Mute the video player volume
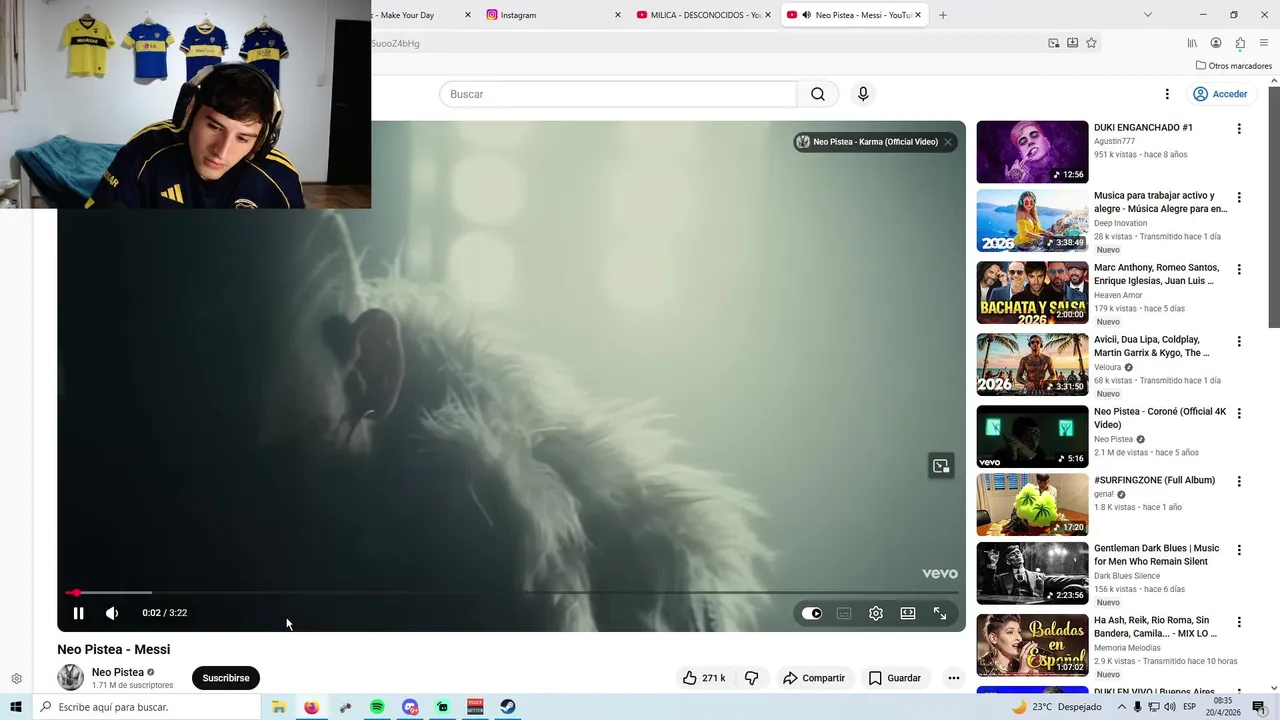 (112, 613)
